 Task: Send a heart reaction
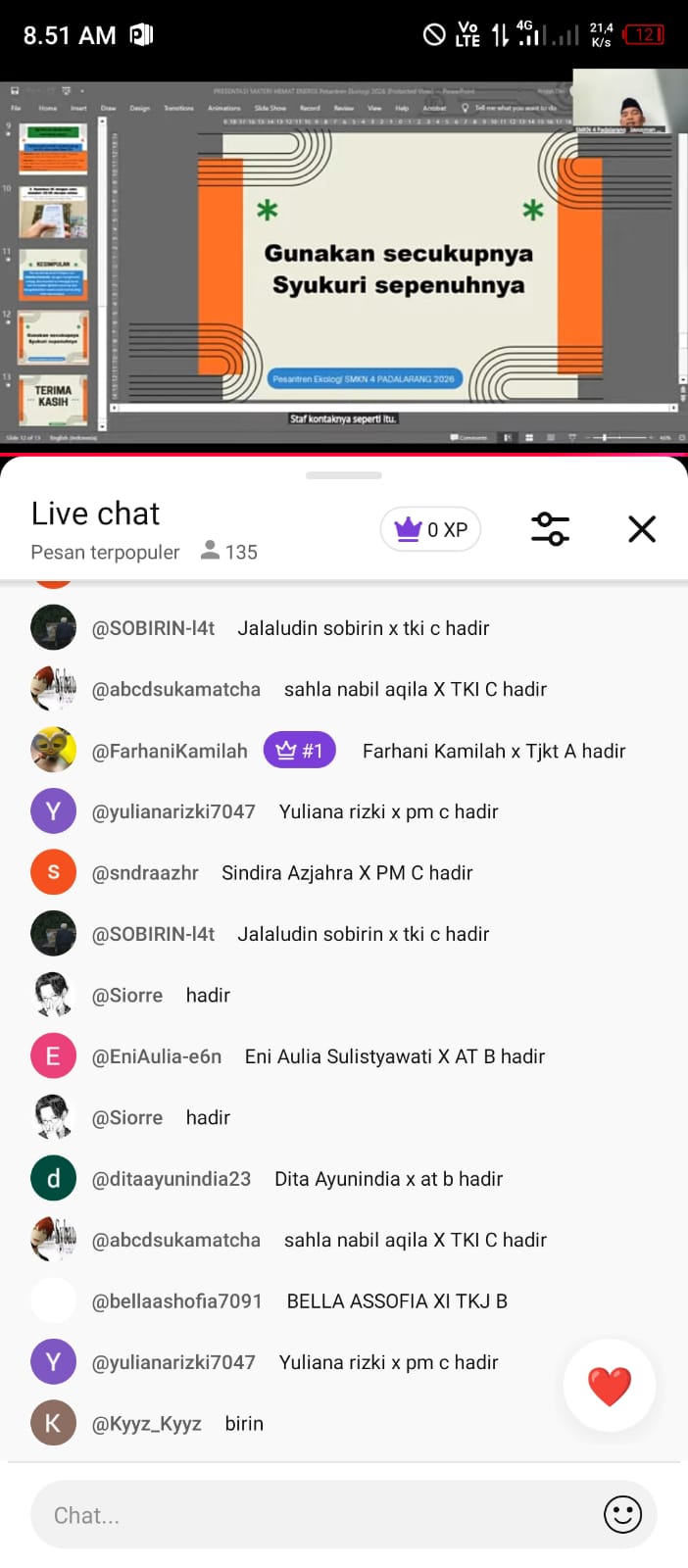610,1386
